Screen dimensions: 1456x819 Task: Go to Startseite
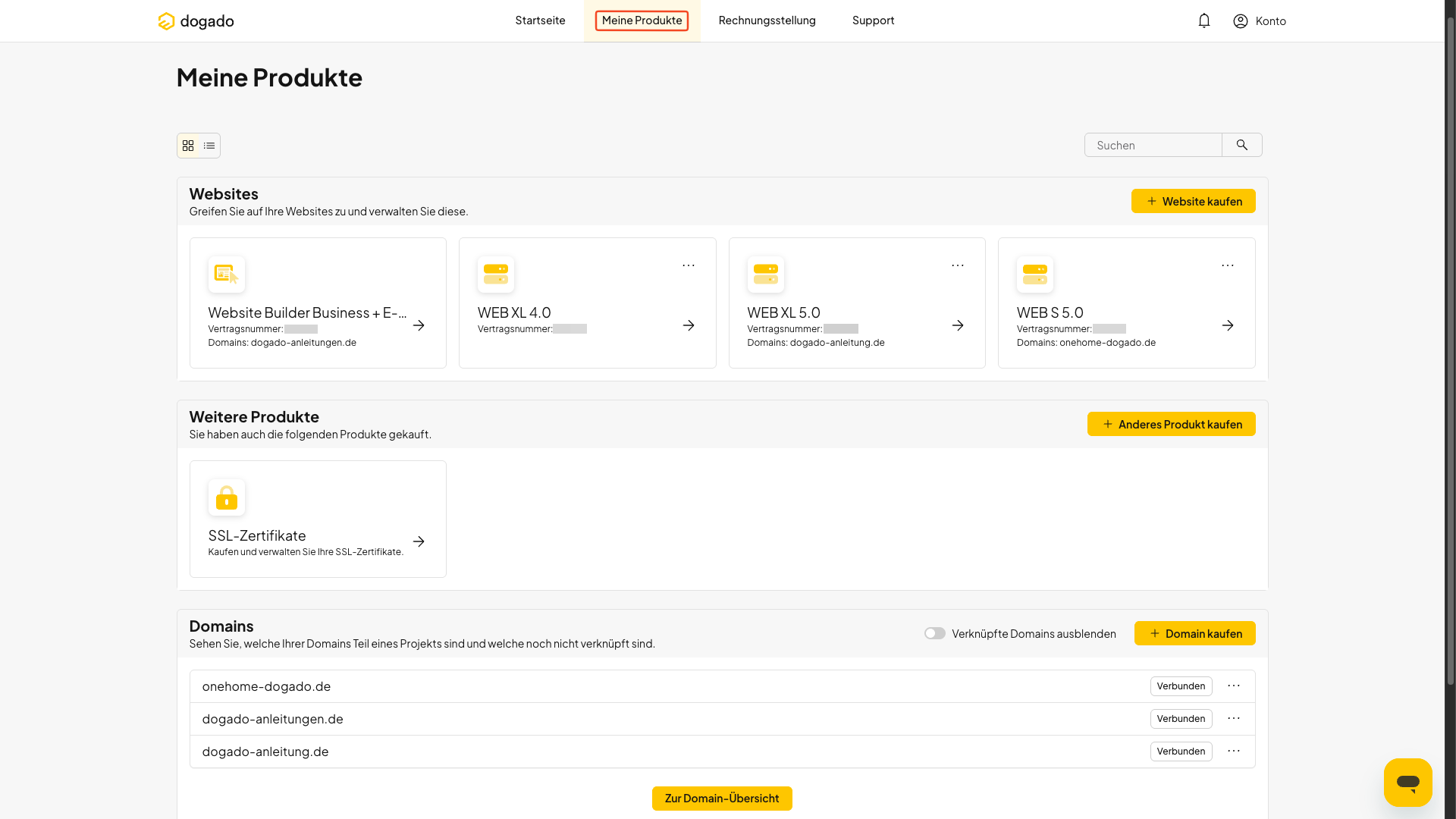point(540,20)
